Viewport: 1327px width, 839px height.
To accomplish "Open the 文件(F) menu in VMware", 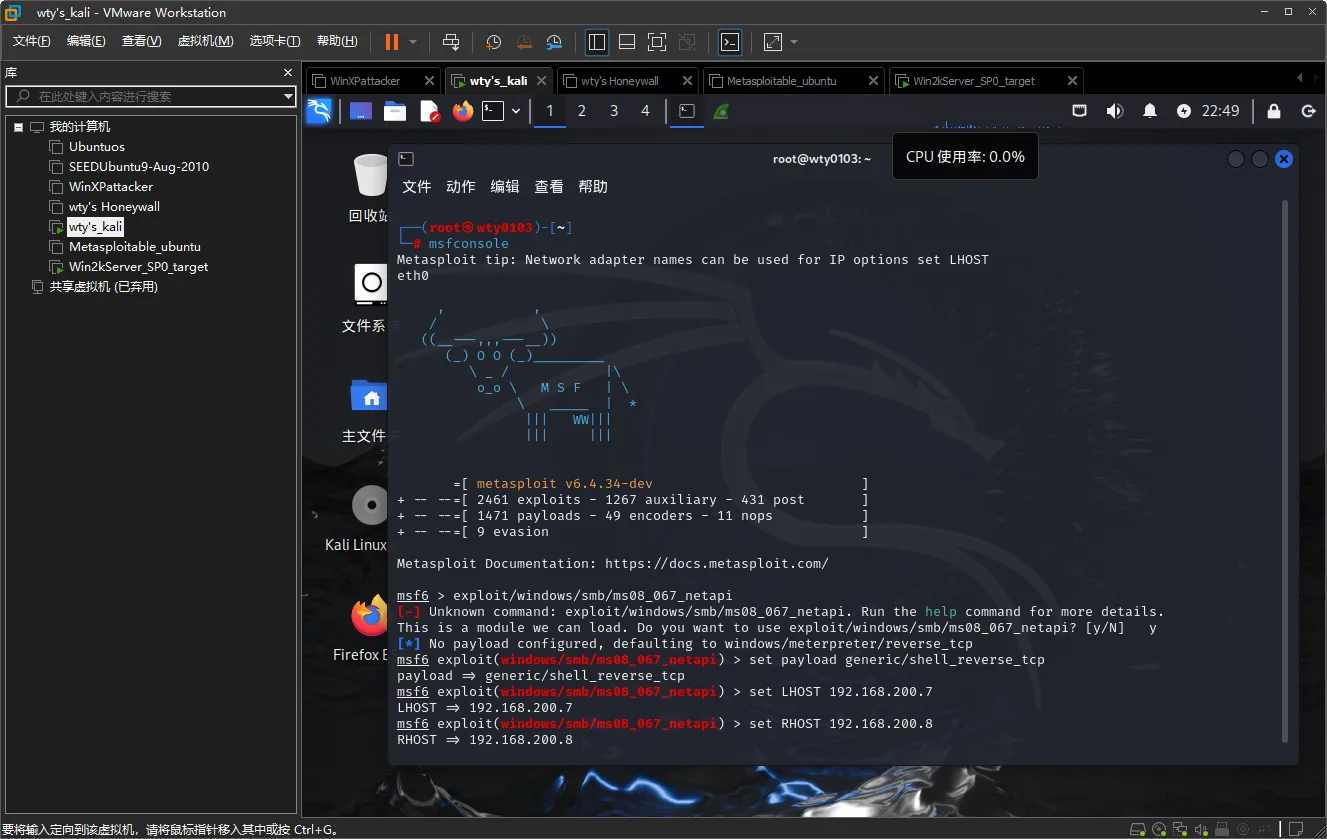I will pos(31,41).
